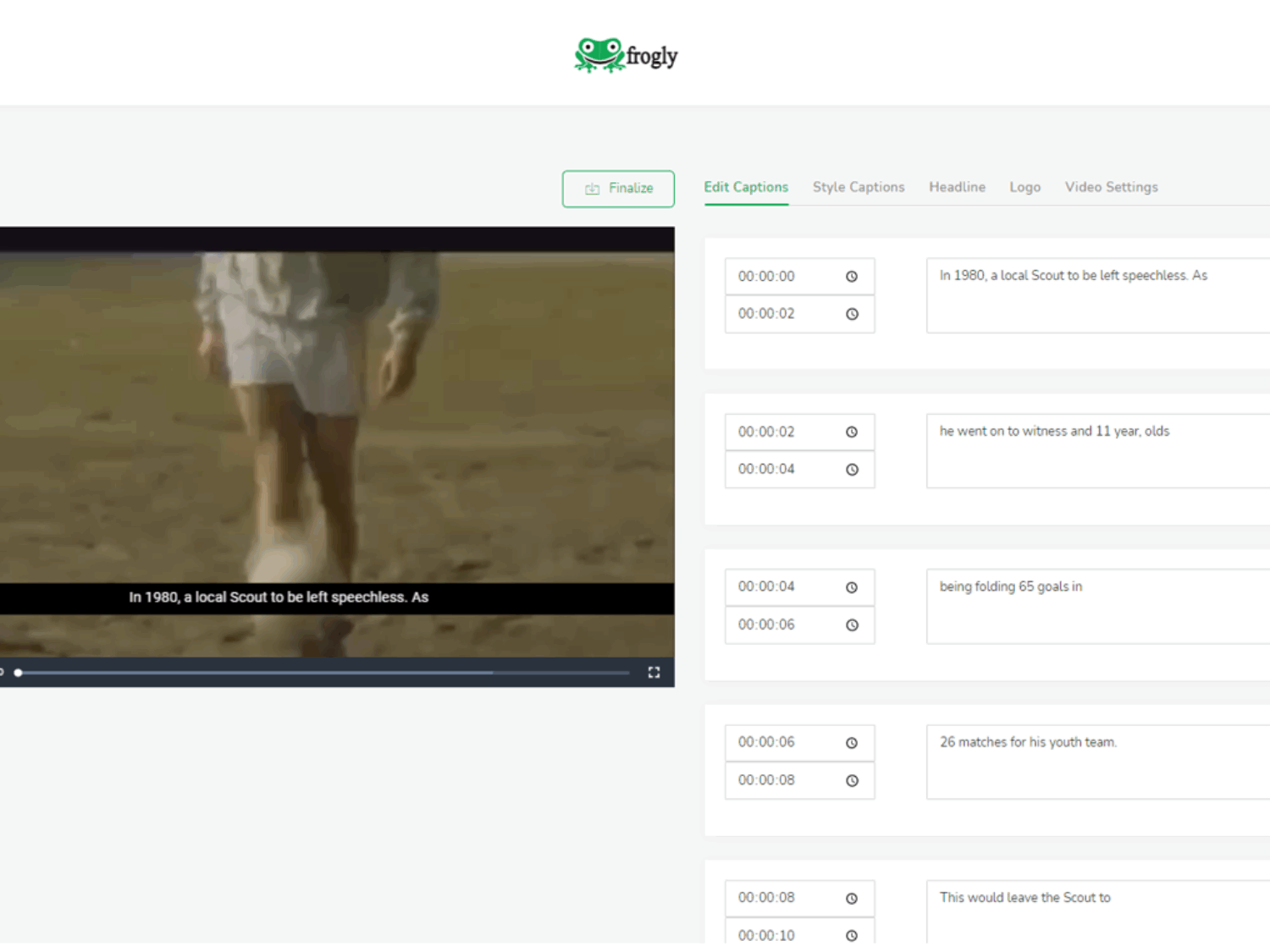1270x952 pixels.
Task: Switch to the Style Captions tab
Action: [858, 187]
